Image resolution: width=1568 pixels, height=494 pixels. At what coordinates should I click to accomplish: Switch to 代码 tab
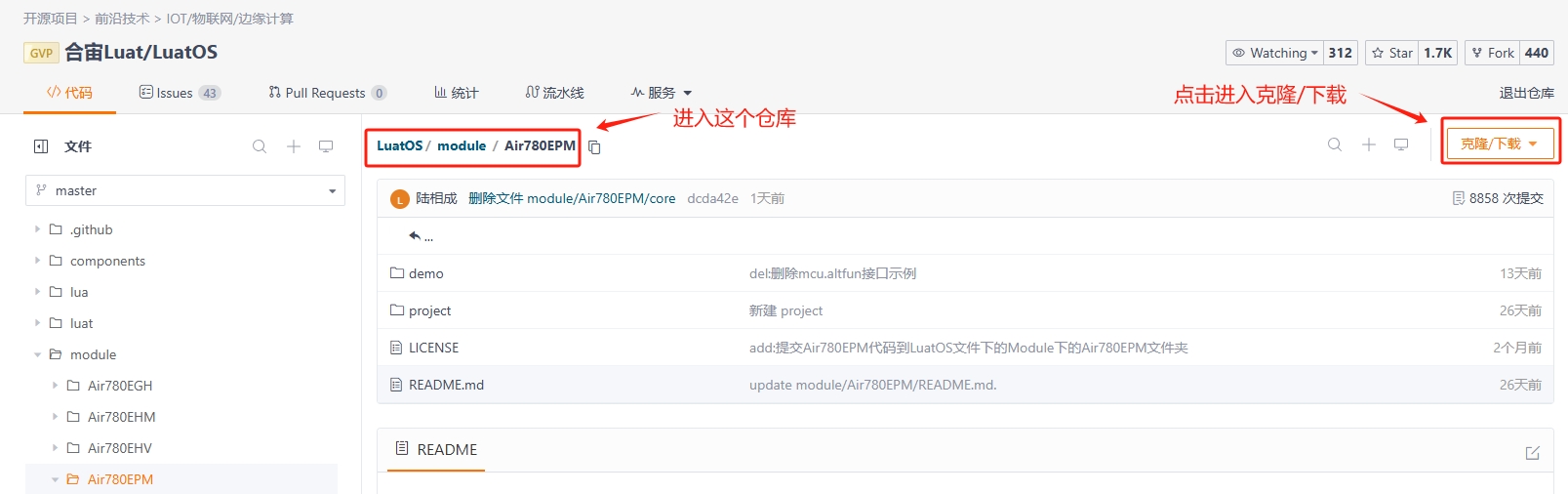[69, 93]
